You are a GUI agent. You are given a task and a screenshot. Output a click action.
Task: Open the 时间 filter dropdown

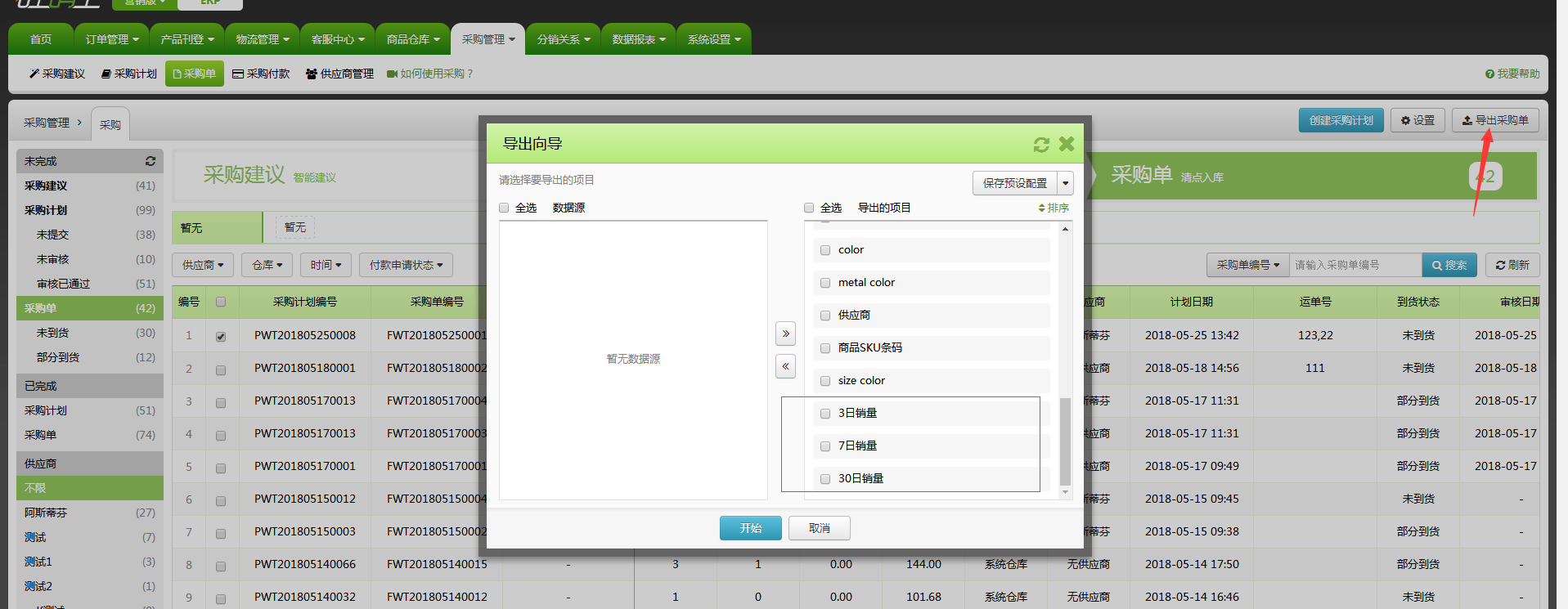pyautogui.click(x=326, y=265)
